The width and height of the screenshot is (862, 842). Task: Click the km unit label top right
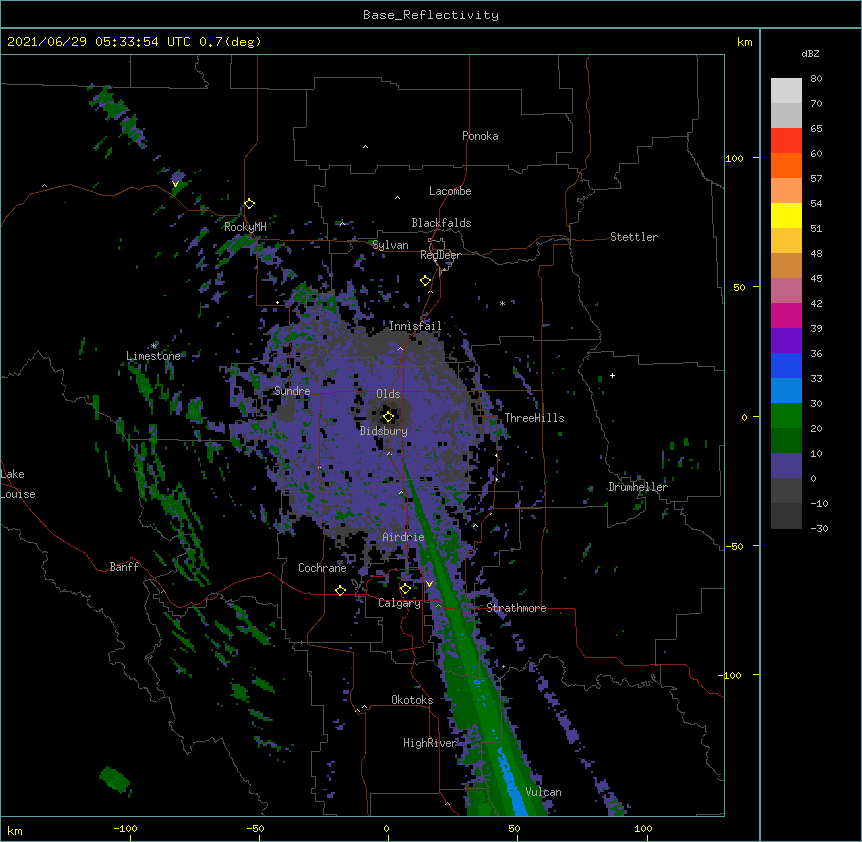pyautogui.click(x=745, y=42)
